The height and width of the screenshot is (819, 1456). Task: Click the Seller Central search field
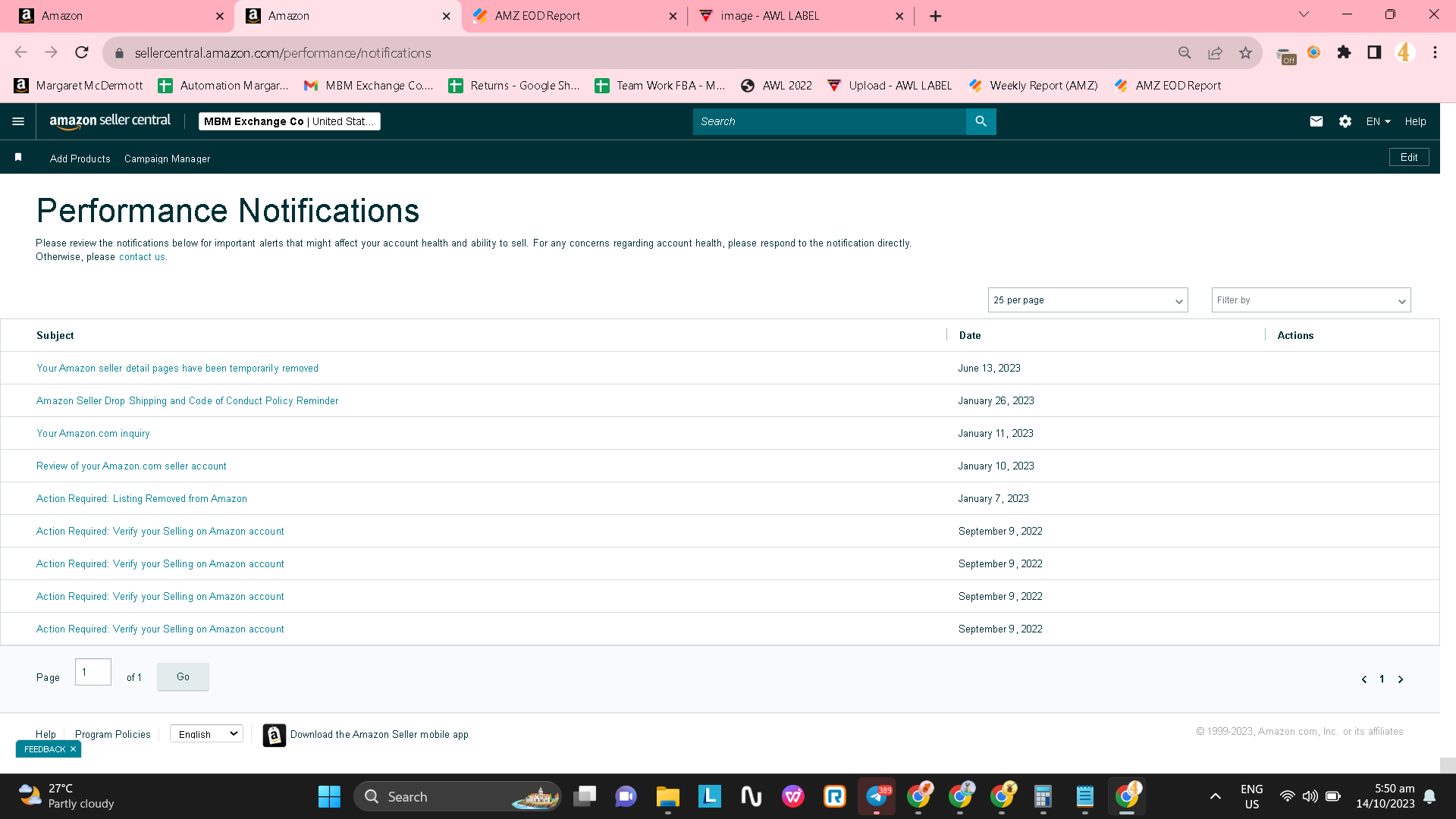830,121
